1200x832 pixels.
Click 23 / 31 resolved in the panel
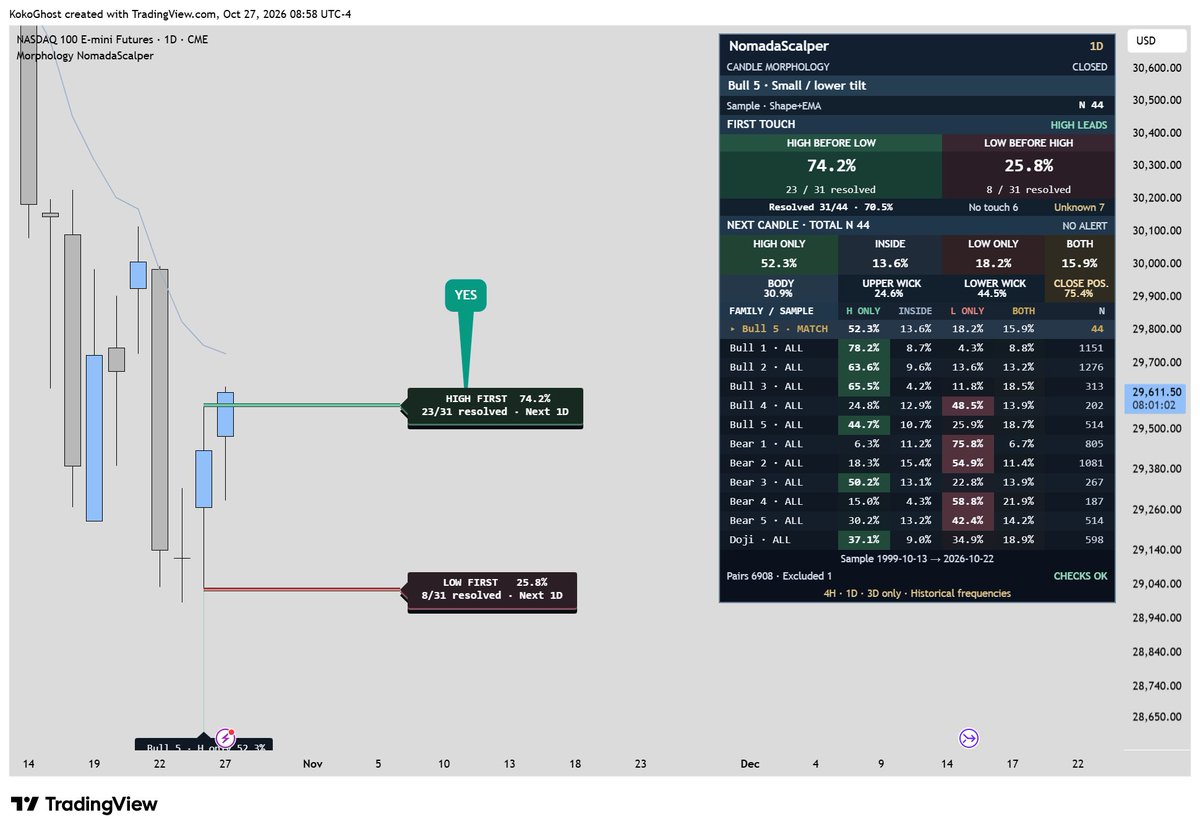pyautogui.click(x=831, y=189)
